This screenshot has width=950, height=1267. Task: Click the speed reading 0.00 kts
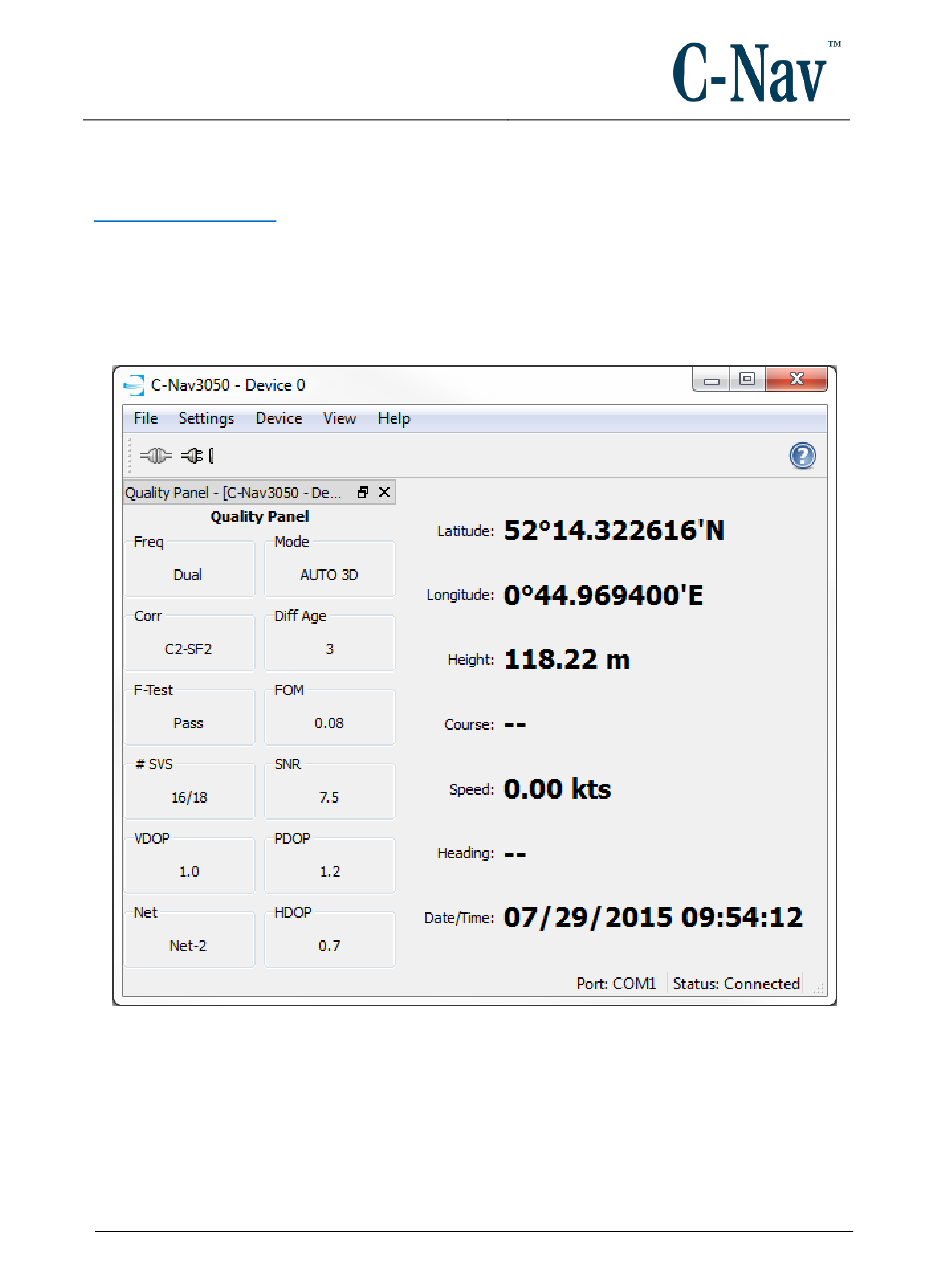coord(557,789)
